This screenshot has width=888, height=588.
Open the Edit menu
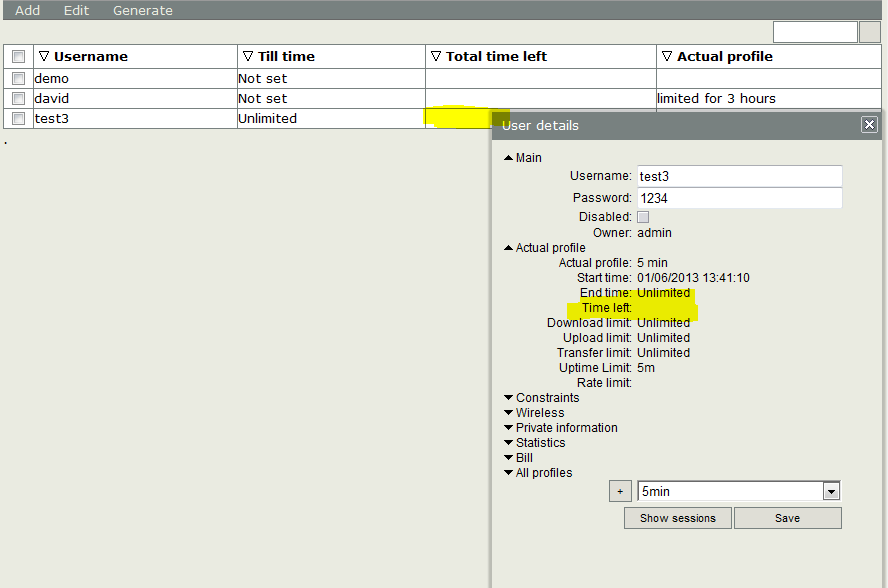[x=76, y=10]
